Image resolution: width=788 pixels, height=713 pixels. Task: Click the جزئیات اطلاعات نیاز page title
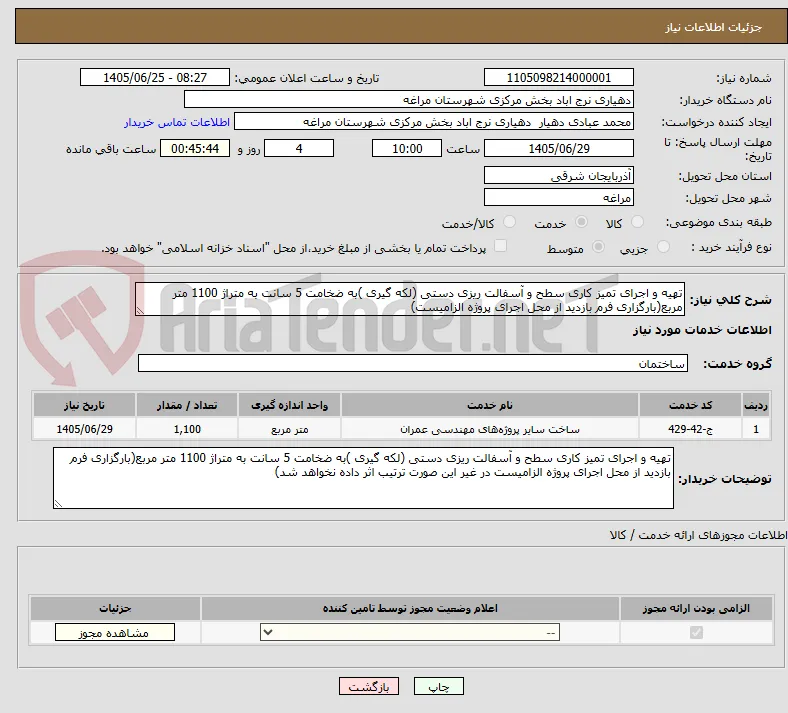click(714, 27)
